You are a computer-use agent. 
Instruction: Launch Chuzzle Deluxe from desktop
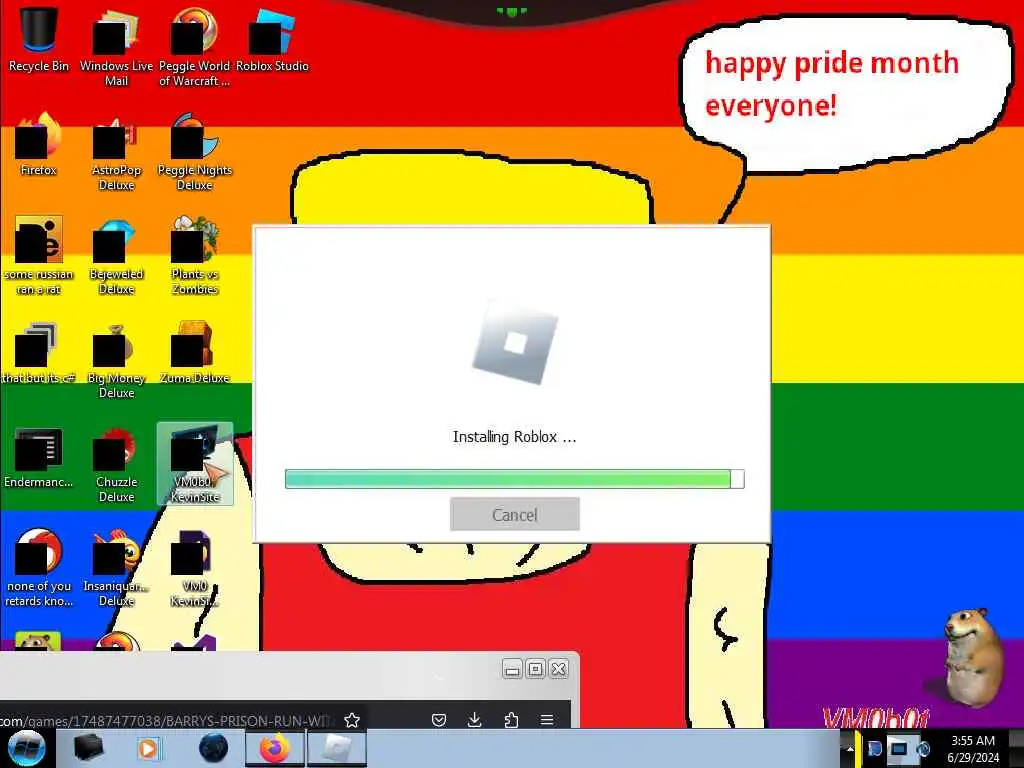pos(116,464)
